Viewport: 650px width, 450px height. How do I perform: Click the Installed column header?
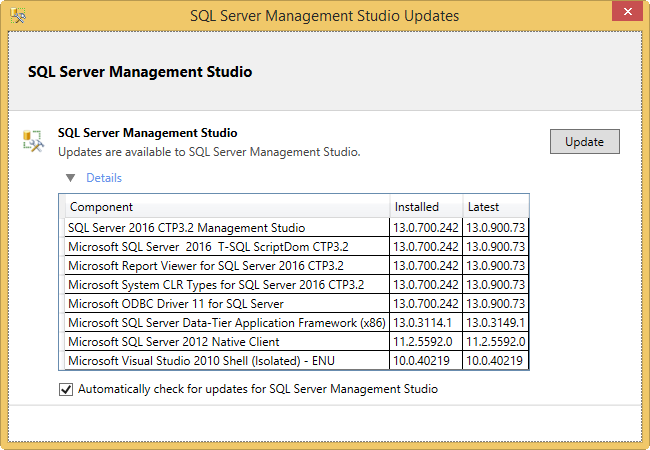tap(416, 207)
